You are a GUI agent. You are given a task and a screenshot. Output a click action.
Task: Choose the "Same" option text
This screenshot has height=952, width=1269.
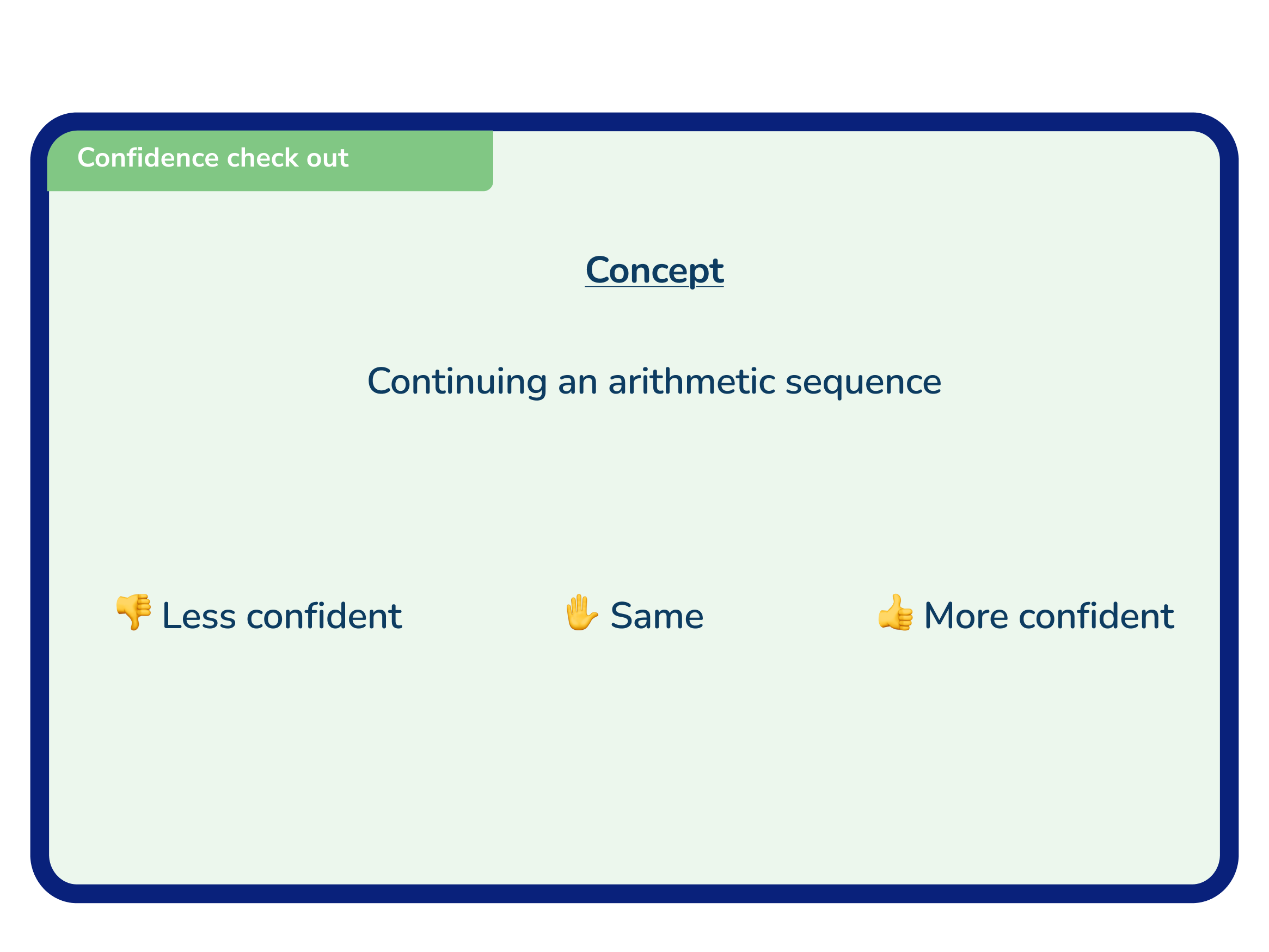(657, 617)
